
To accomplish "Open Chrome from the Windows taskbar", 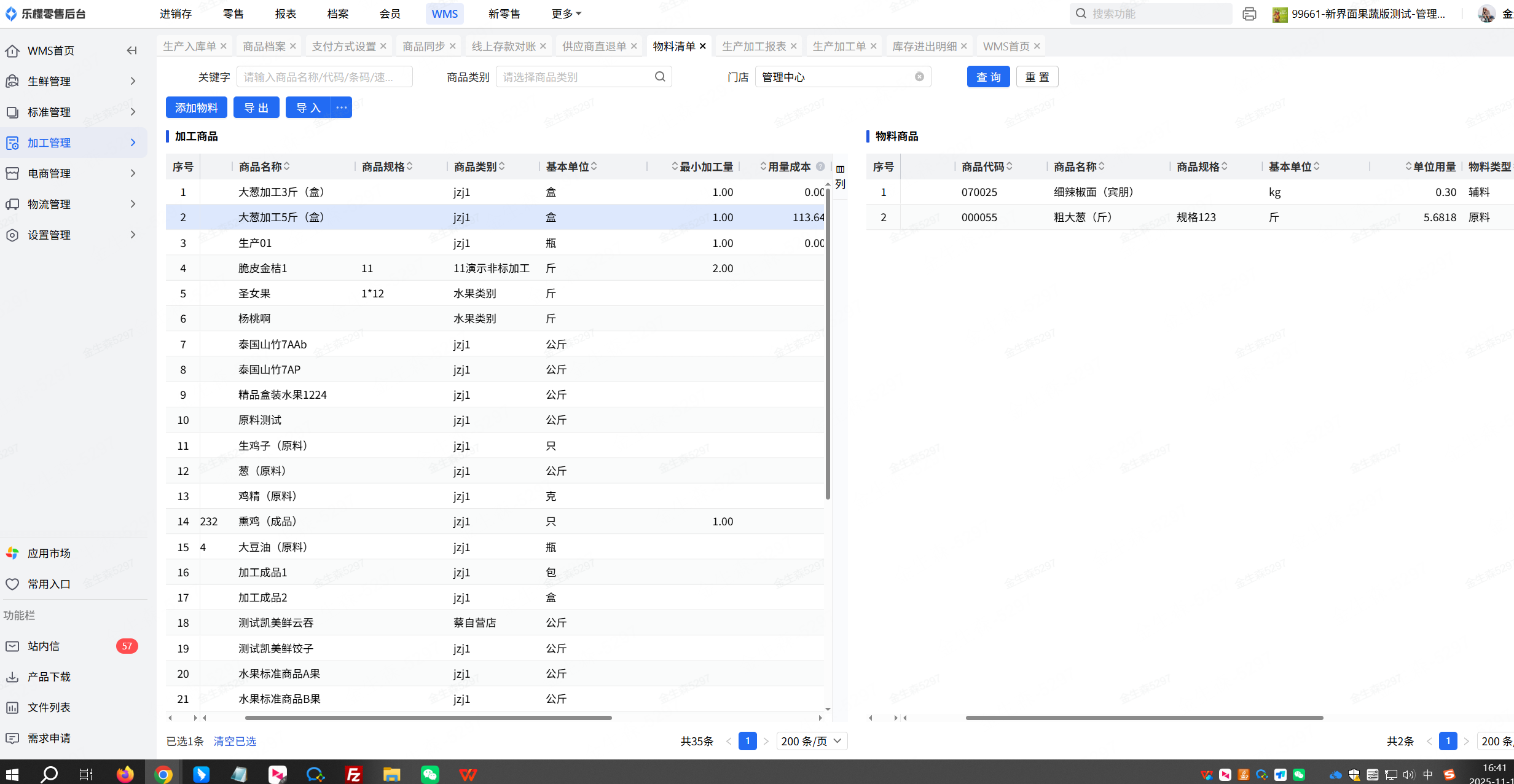I will click(x=163, y=774).
